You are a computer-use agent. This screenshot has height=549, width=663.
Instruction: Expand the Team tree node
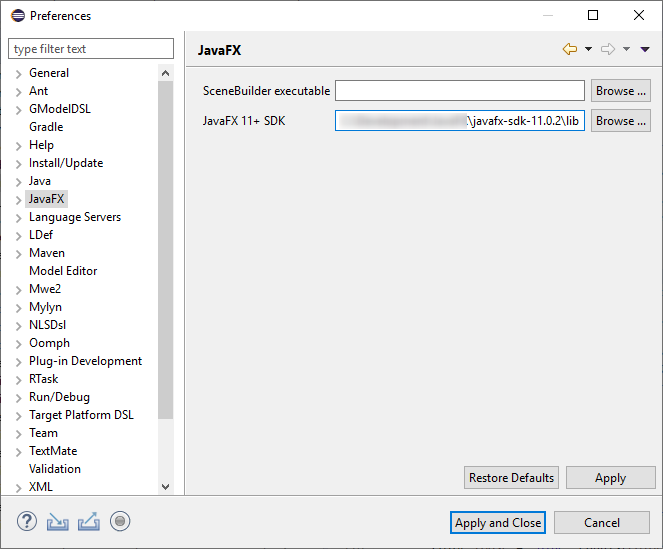point(18,434)
